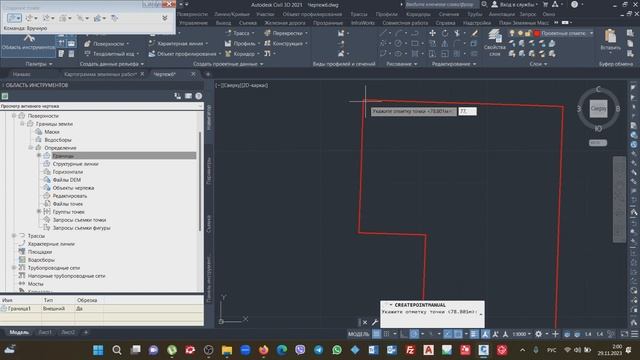Toggle the layer on/off bulb icon
The height and width of the screenshot is (360, 640).
512,33
